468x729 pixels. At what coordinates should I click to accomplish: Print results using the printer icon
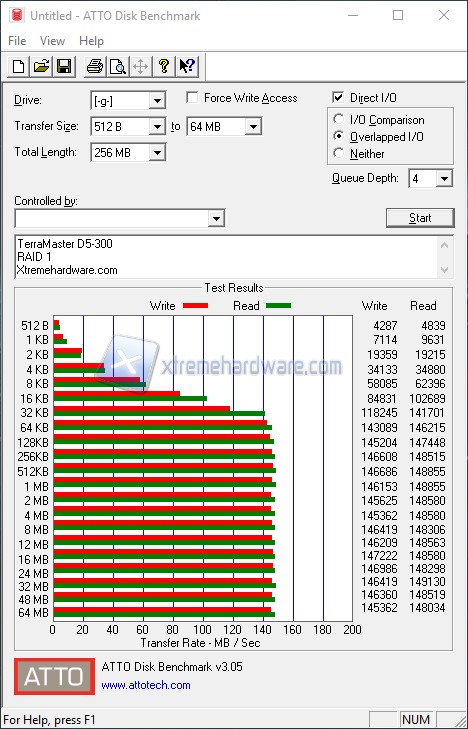pyautogui.click(x=95, y=67)
